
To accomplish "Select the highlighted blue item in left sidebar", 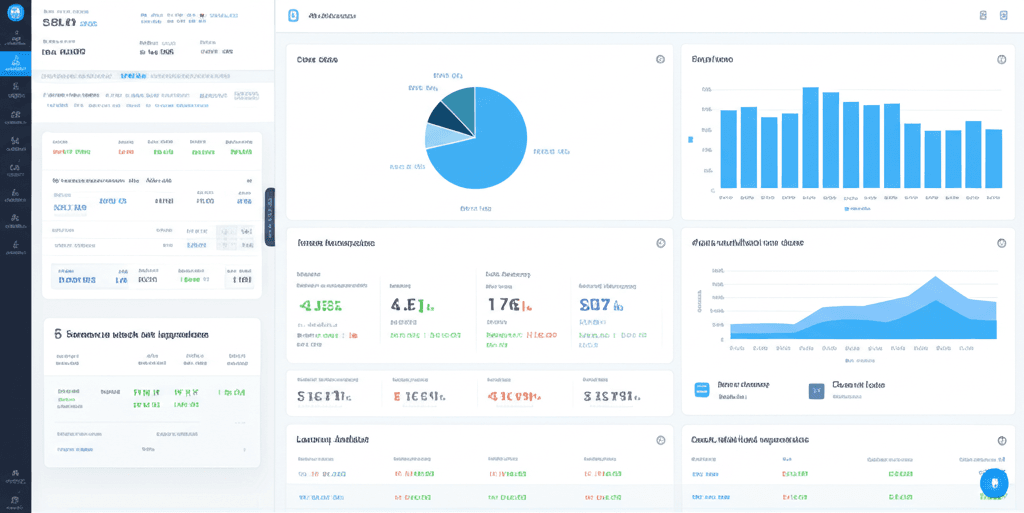I will click(15, 63).
